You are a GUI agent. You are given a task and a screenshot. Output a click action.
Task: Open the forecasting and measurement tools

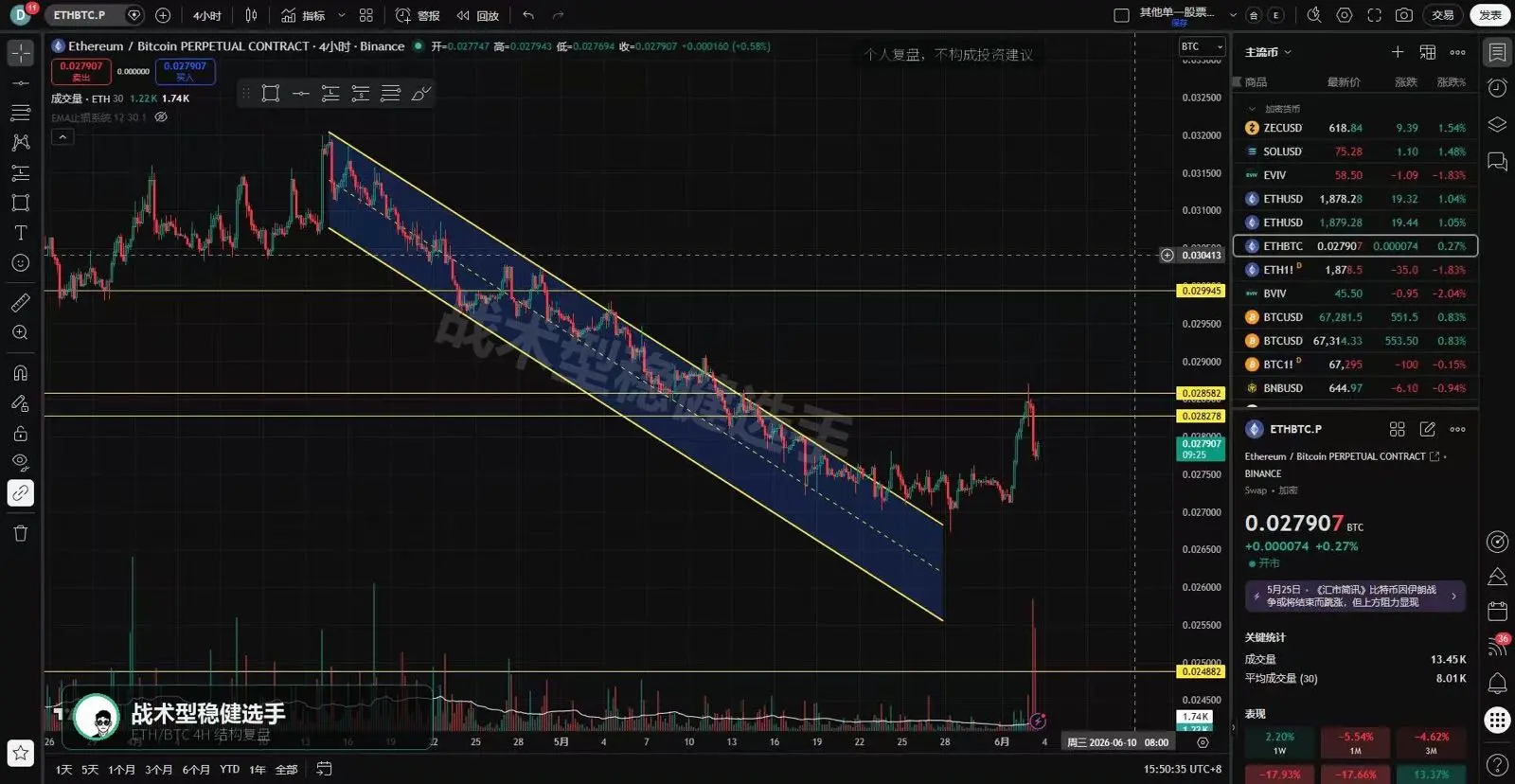(20, 173)
